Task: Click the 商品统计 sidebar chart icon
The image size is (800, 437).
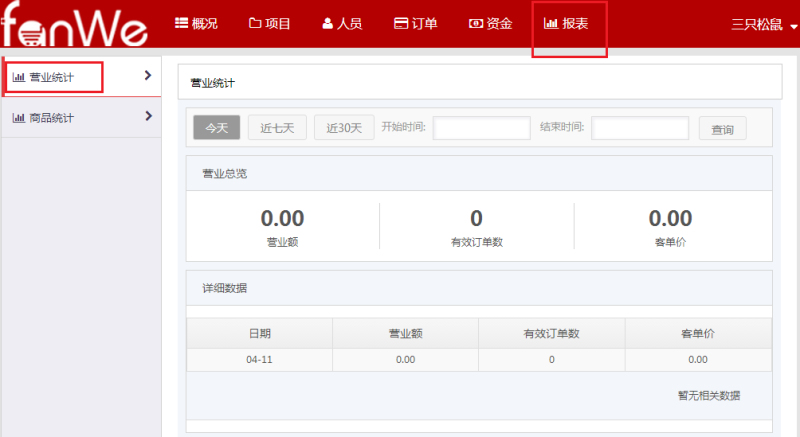Action: pos(18,118)
